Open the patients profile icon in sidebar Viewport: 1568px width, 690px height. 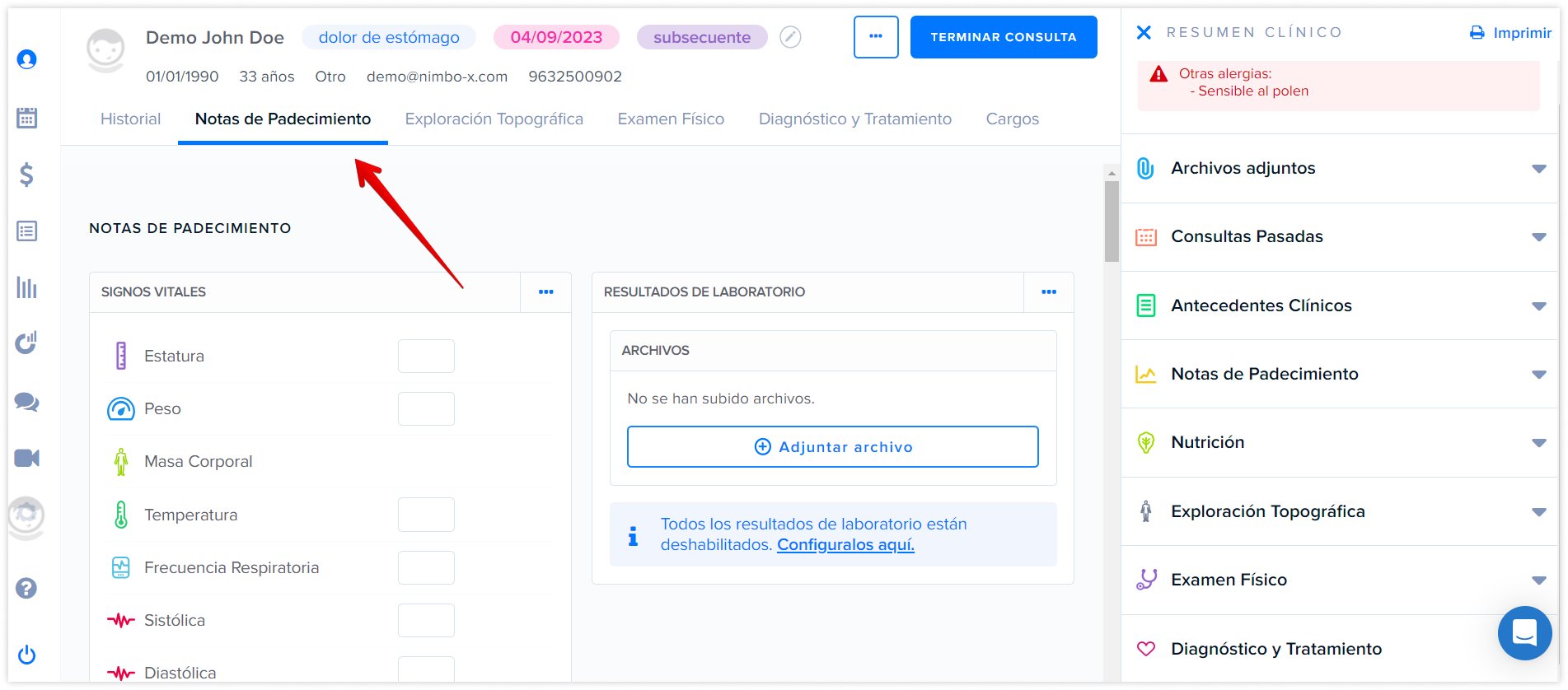(26, 59)
